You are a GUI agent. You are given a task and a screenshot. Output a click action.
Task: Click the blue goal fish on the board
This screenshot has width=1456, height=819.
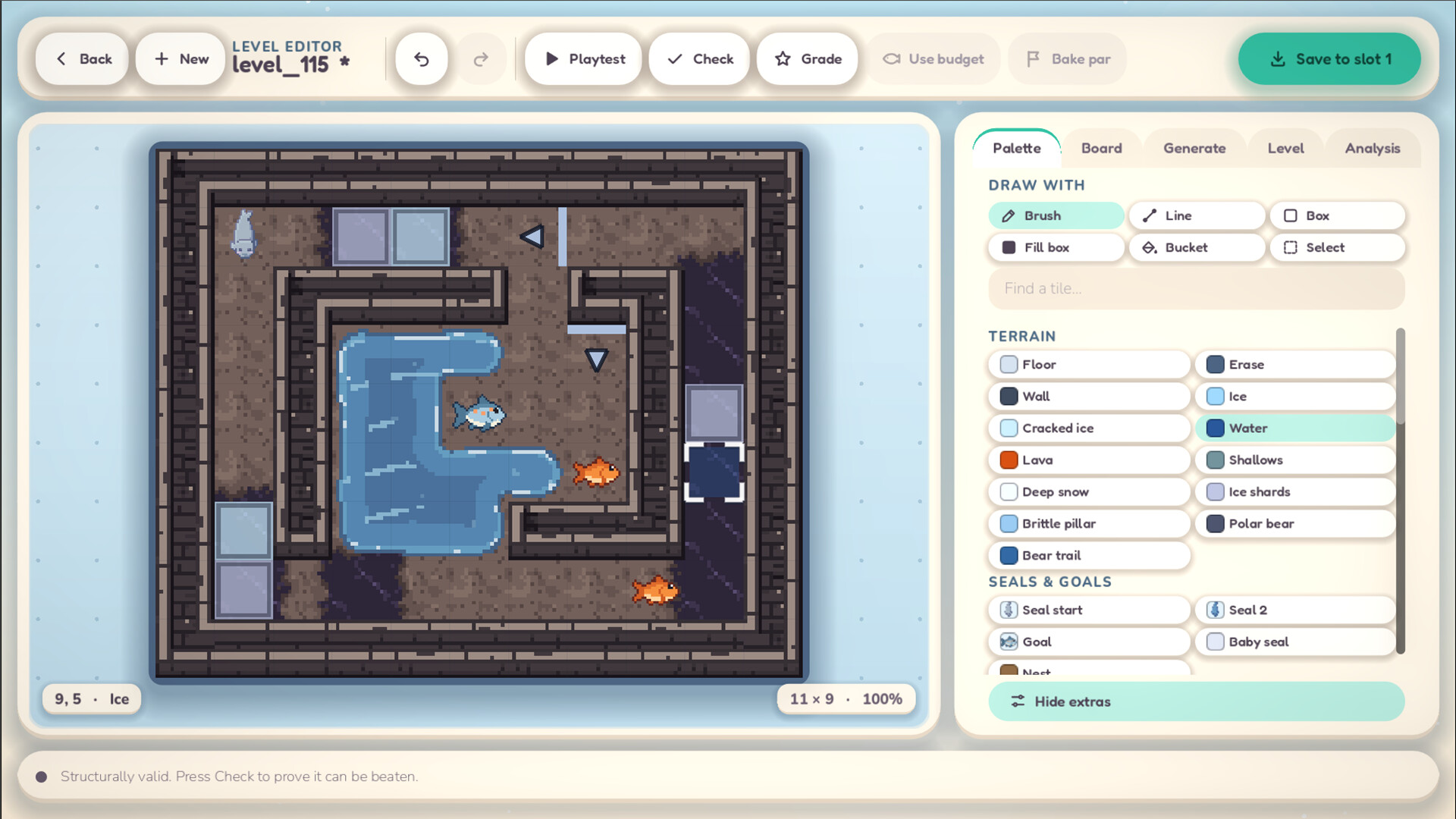click(479, 413)
